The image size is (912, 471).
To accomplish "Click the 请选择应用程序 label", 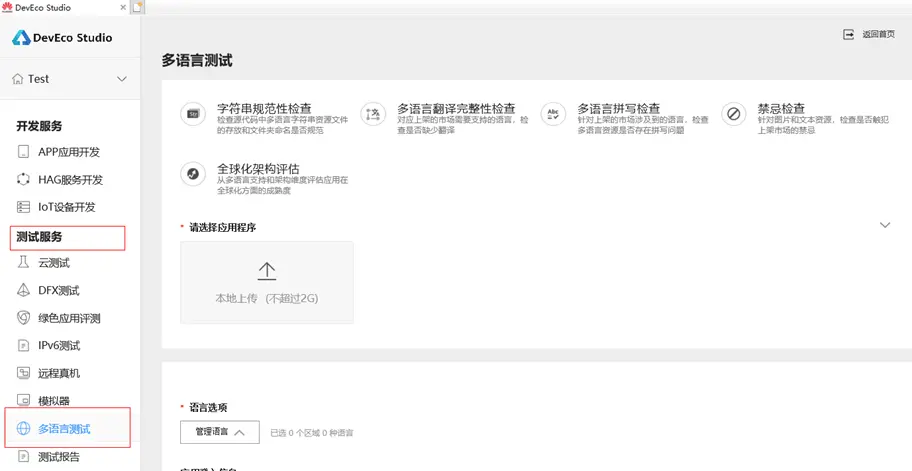I will [x=223, y=227].
